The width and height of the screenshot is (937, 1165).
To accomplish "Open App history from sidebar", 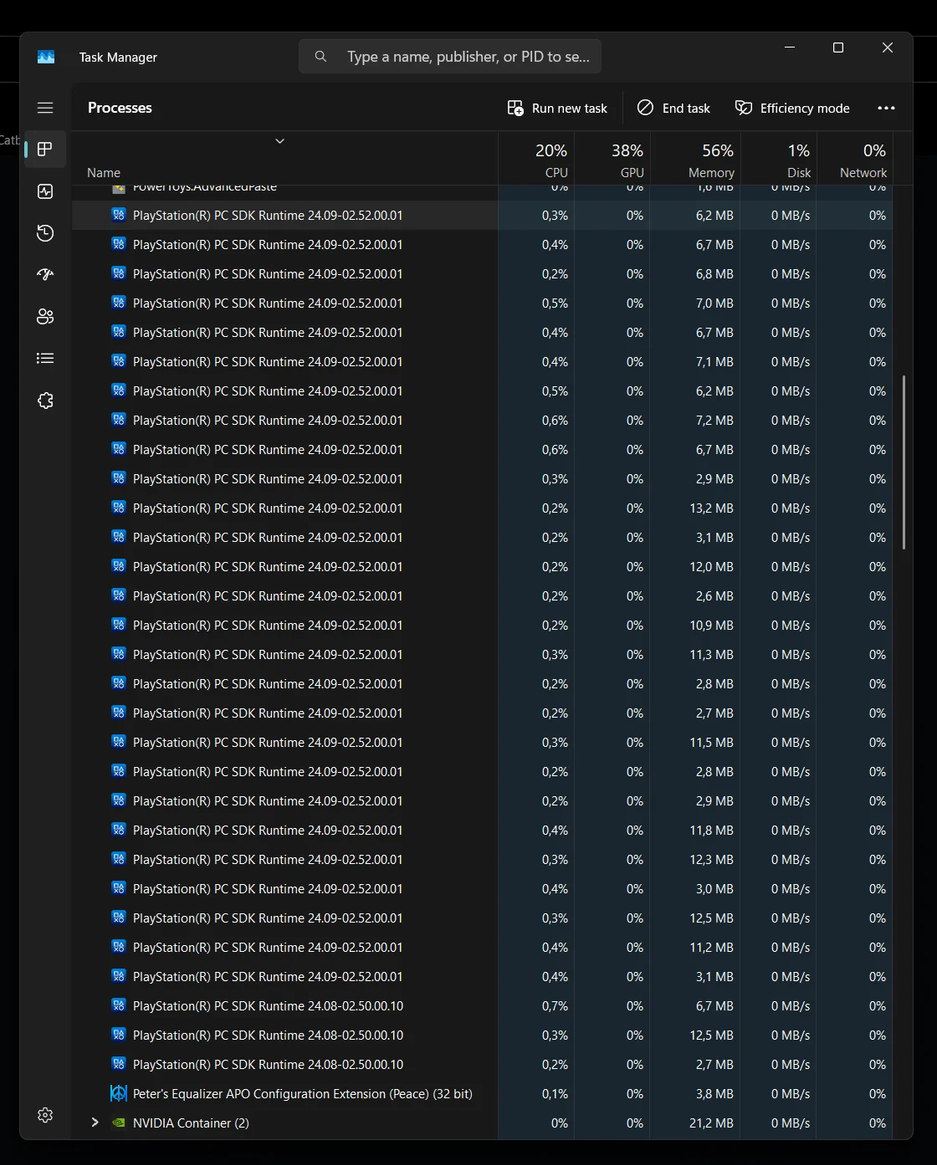I will 45,233.
